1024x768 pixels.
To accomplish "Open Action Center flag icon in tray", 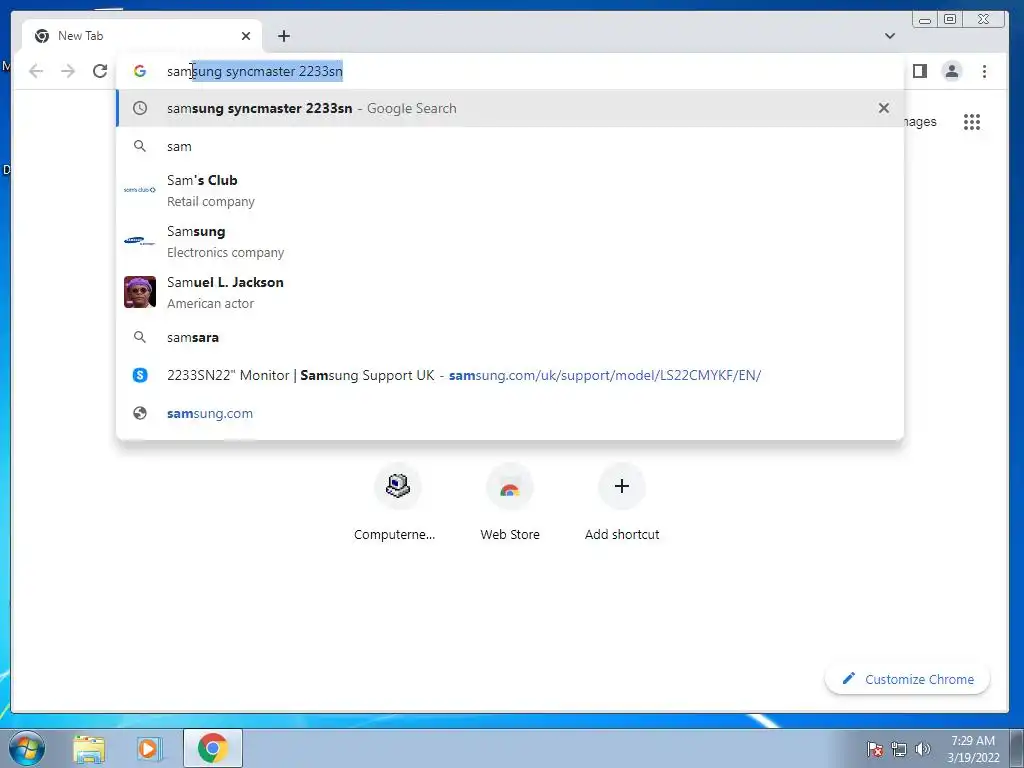I will coord(874,749).
